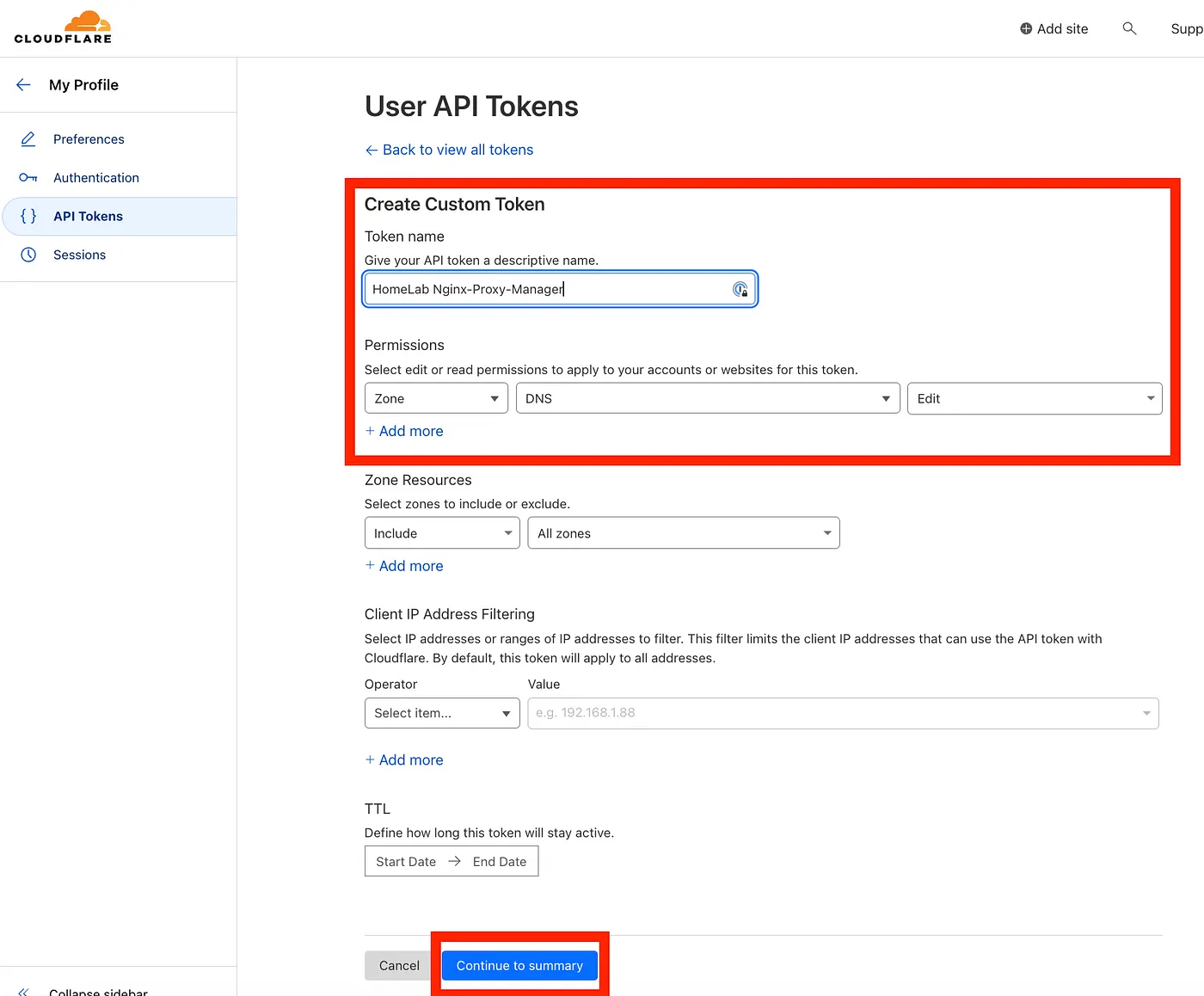Click the Preferences pencil icon
This screenshot has width=1204, height=996.
pos(28,138)
